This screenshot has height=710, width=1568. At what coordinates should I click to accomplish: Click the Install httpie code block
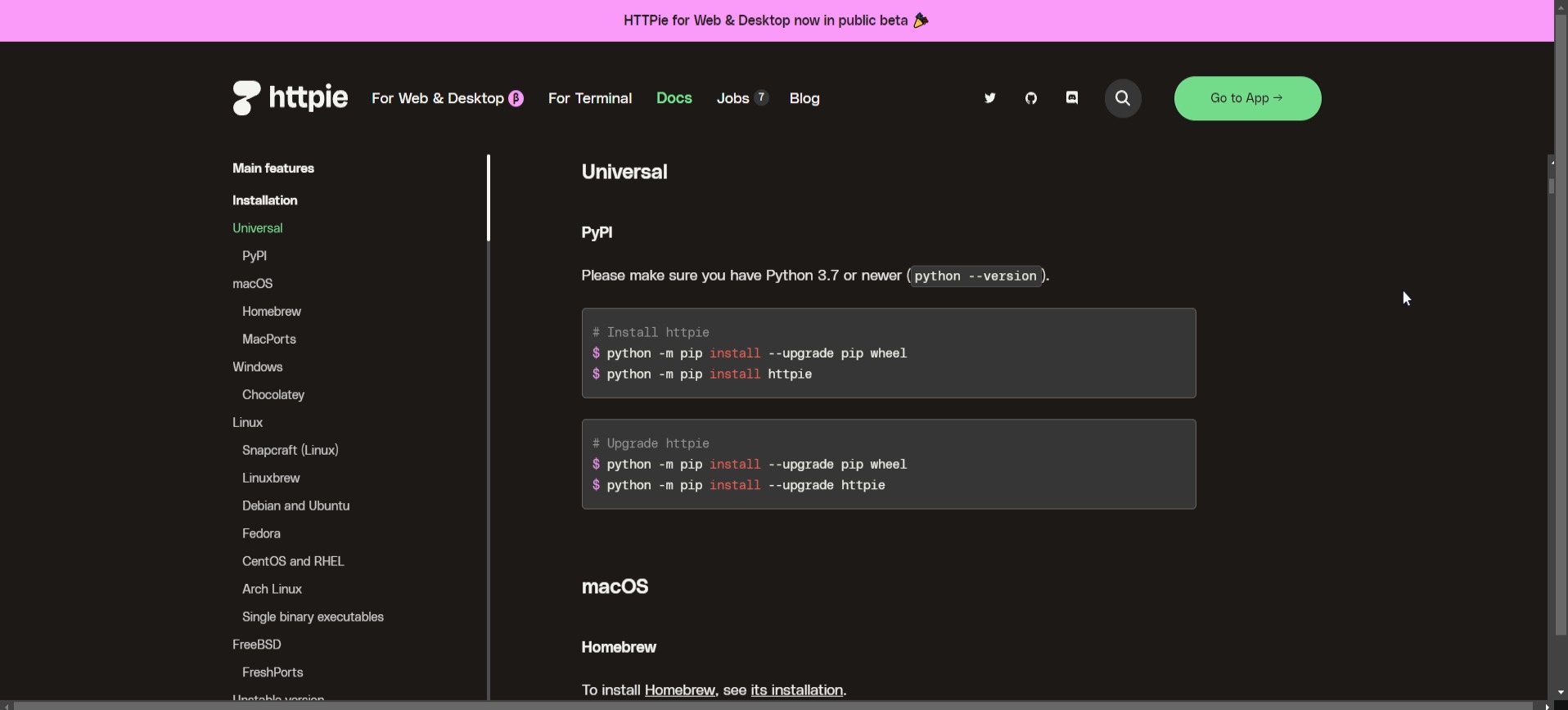[889, 353]
